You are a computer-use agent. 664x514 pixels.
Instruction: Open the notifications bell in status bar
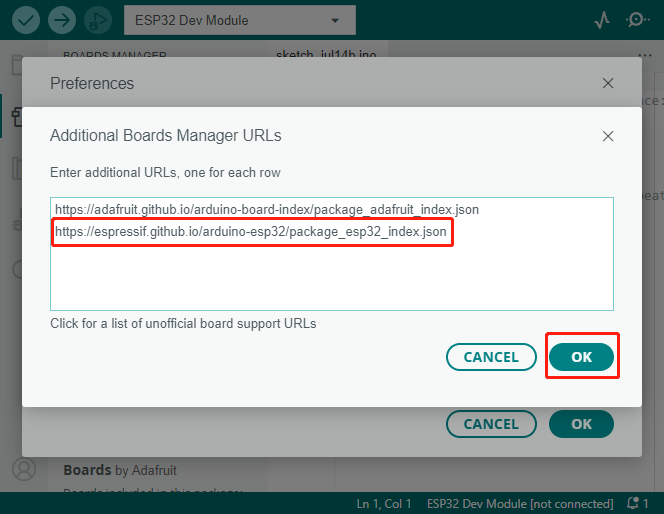tap(637, 503)
